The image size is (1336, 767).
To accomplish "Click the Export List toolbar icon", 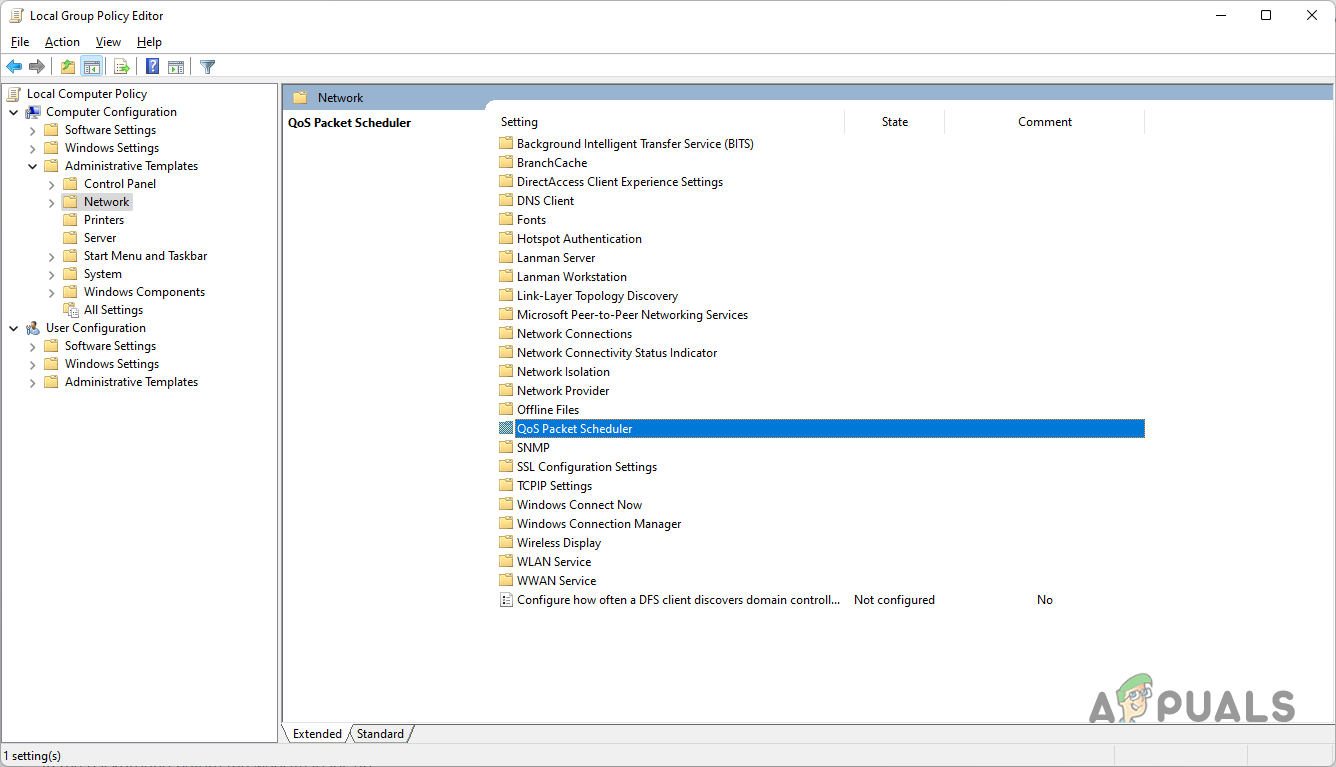I will coord(122,67).
